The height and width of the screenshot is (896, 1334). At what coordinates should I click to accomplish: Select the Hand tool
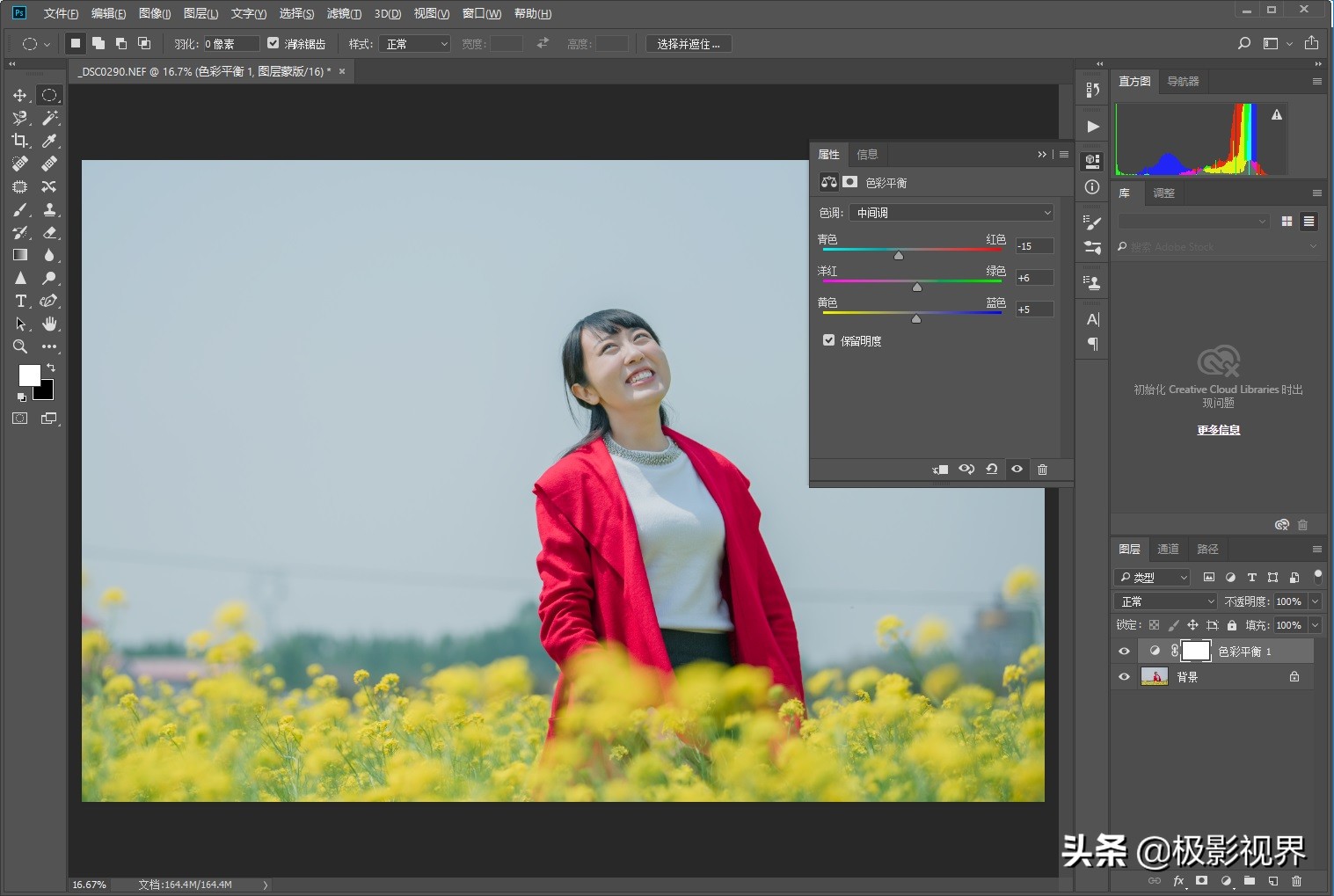[x=49, y=324]
